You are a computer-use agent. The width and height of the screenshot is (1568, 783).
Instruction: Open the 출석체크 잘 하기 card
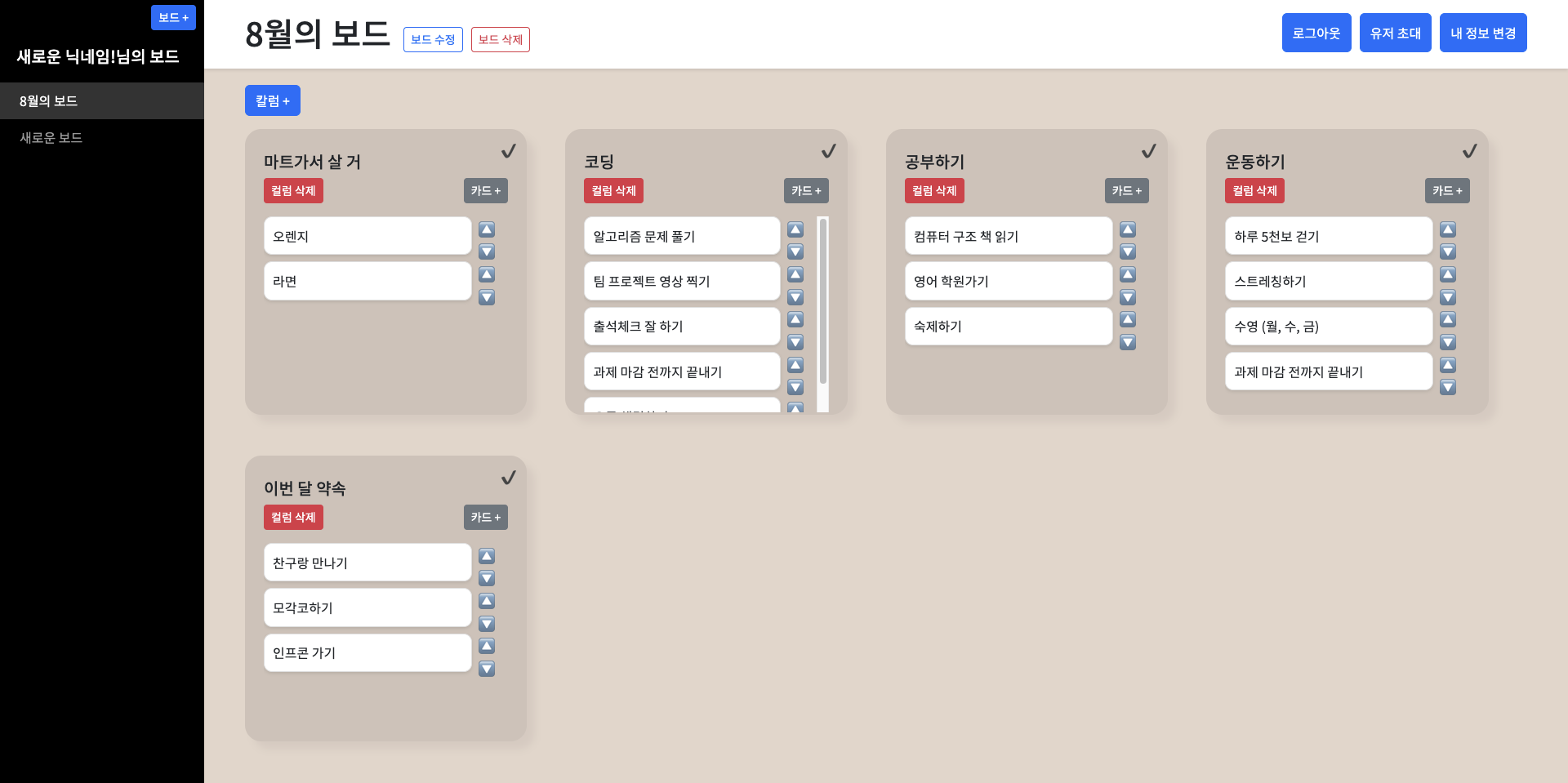pyautogui.click(x=682, y=326)
